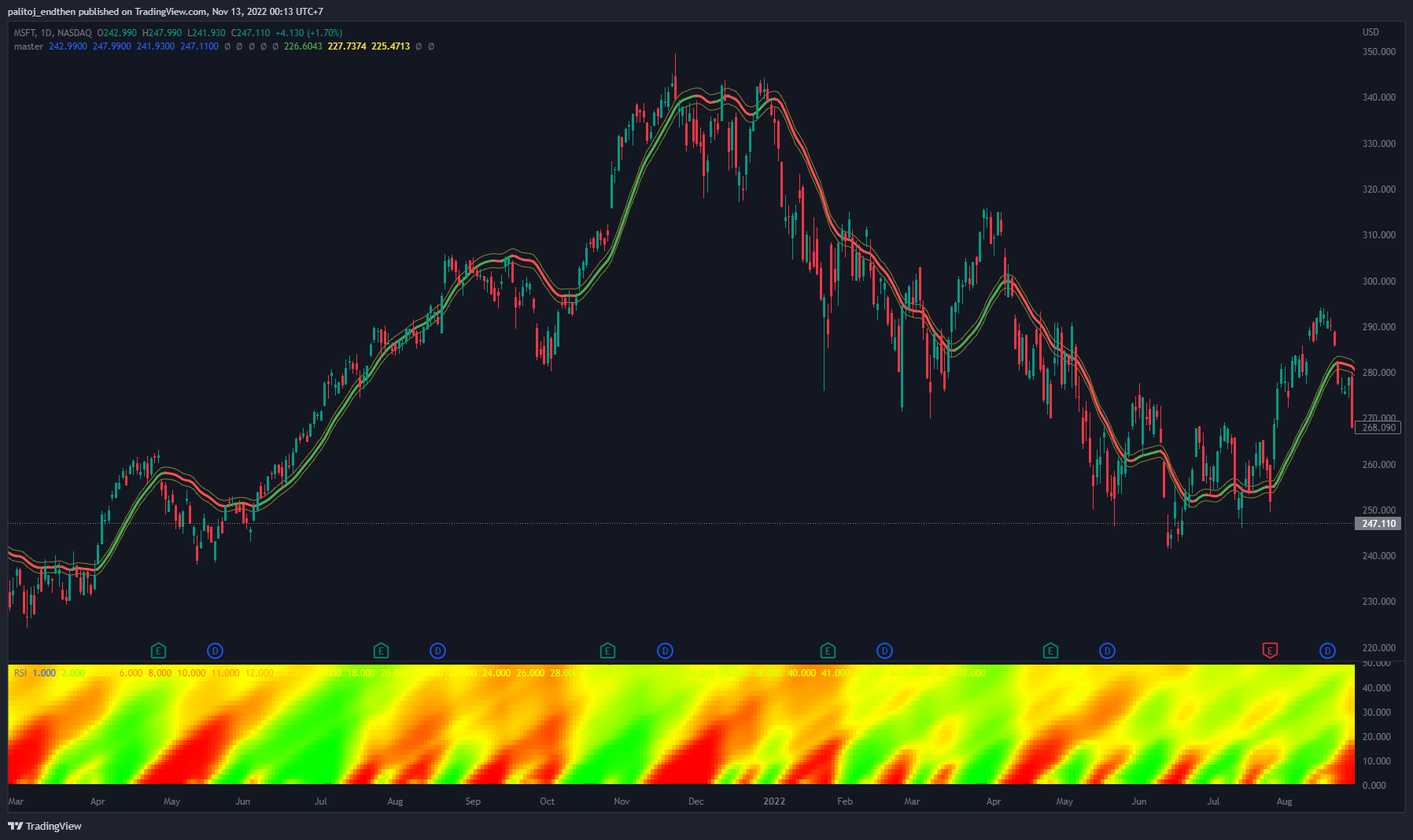Click the earnings E marker before Feb 2022
1413x840 pixels.
pos(828,650)
